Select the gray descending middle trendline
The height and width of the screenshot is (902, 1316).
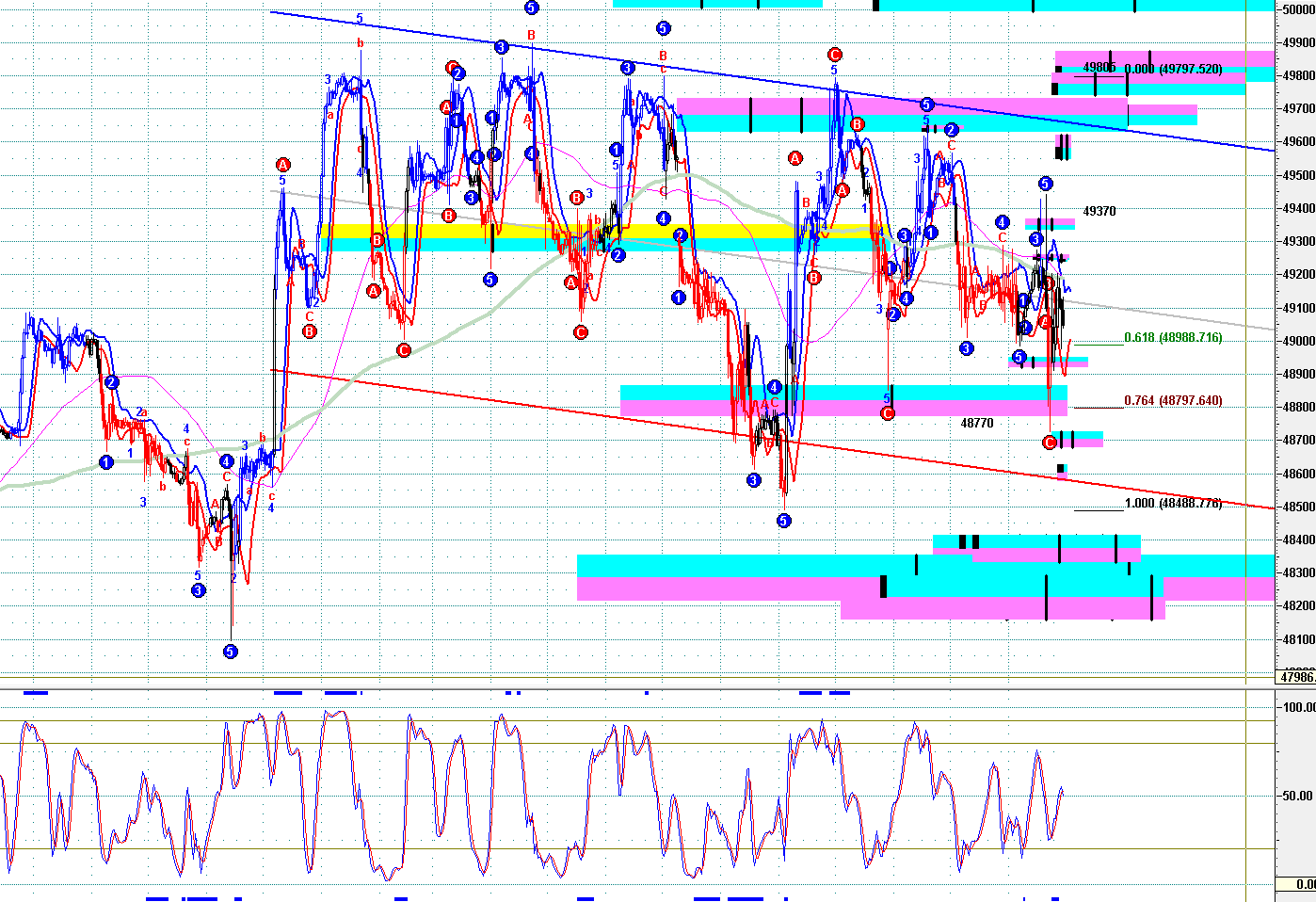772,261
